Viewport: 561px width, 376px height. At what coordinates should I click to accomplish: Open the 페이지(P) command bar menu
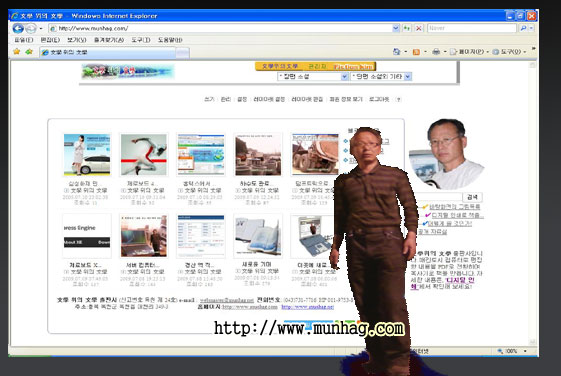click(x=469, y=52)
